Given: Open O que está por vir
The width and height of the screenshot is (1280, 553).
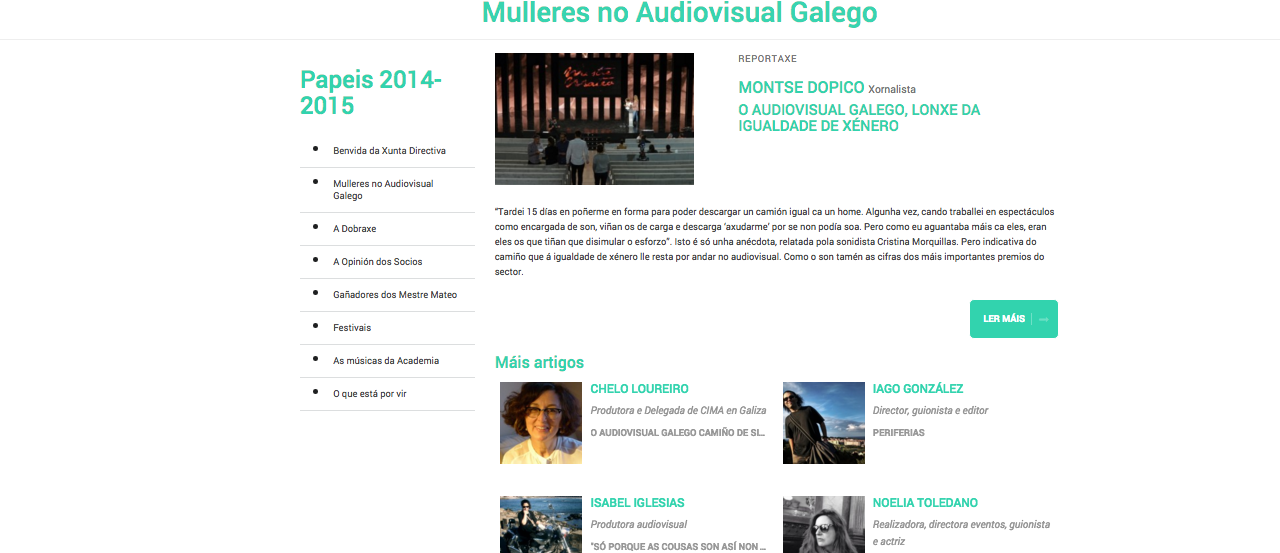Looking at the screenshot, I should (x=370, y=394).
